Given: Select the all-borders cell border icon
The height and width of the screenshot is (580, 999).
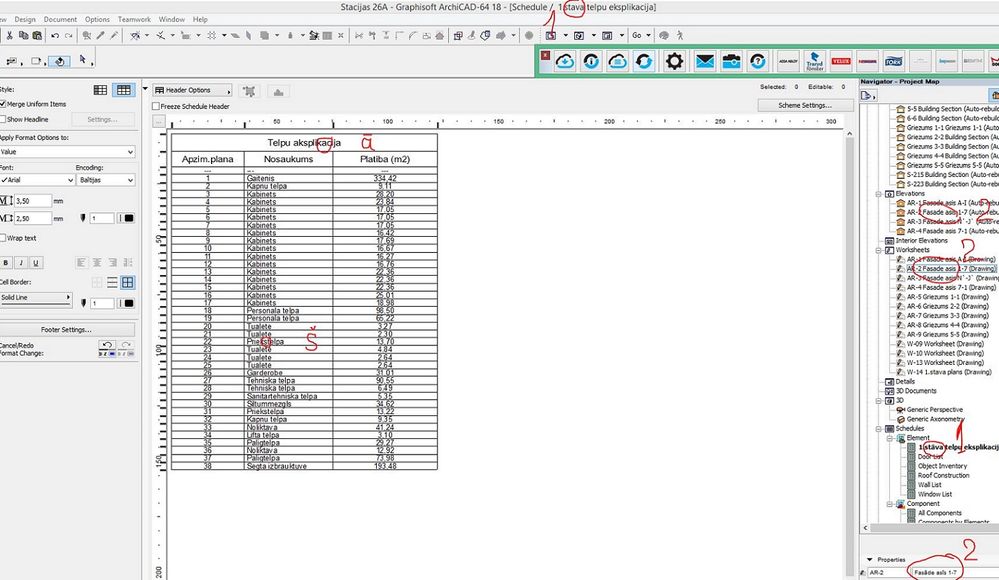Looking at the screenshot, I should [x=127, y=282].
